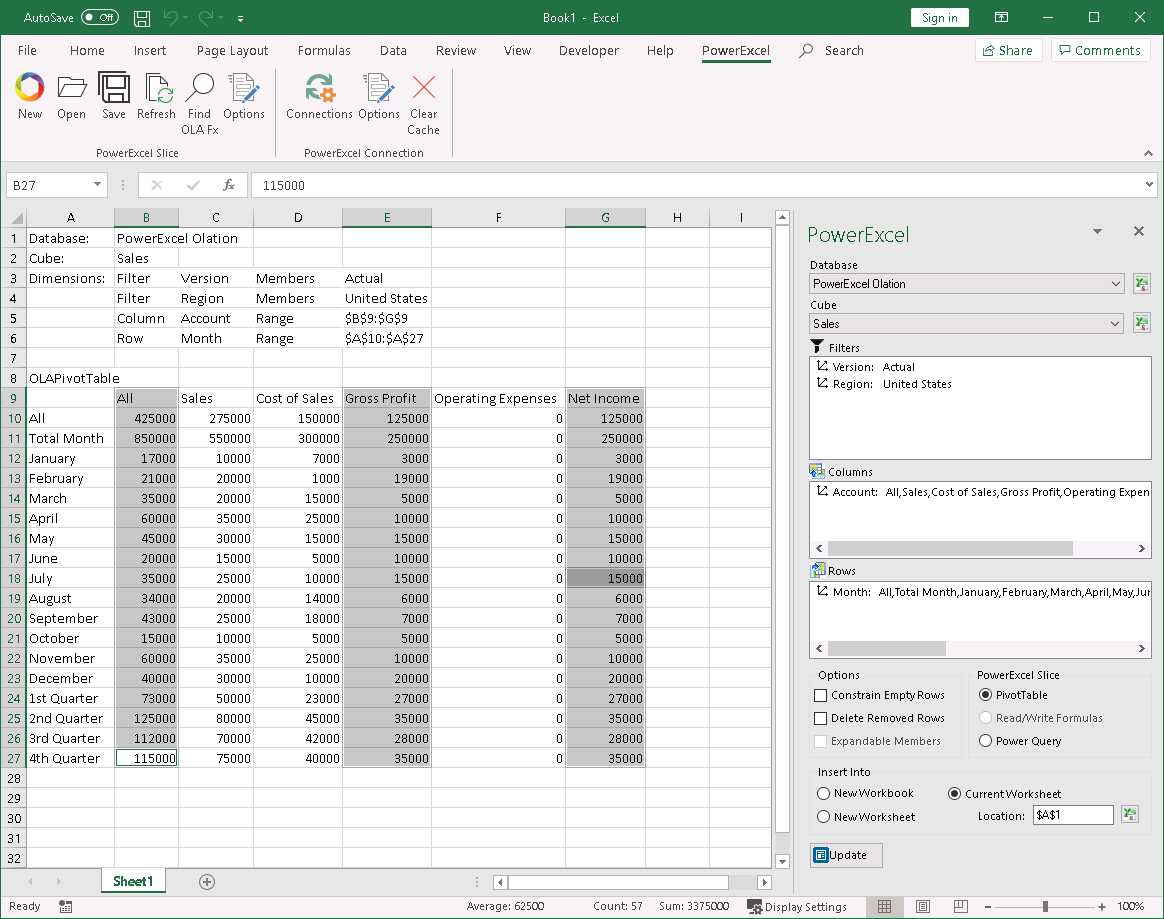Open the File menu
The width and height of the screenshot is (1164, 919).
[27, 50]
